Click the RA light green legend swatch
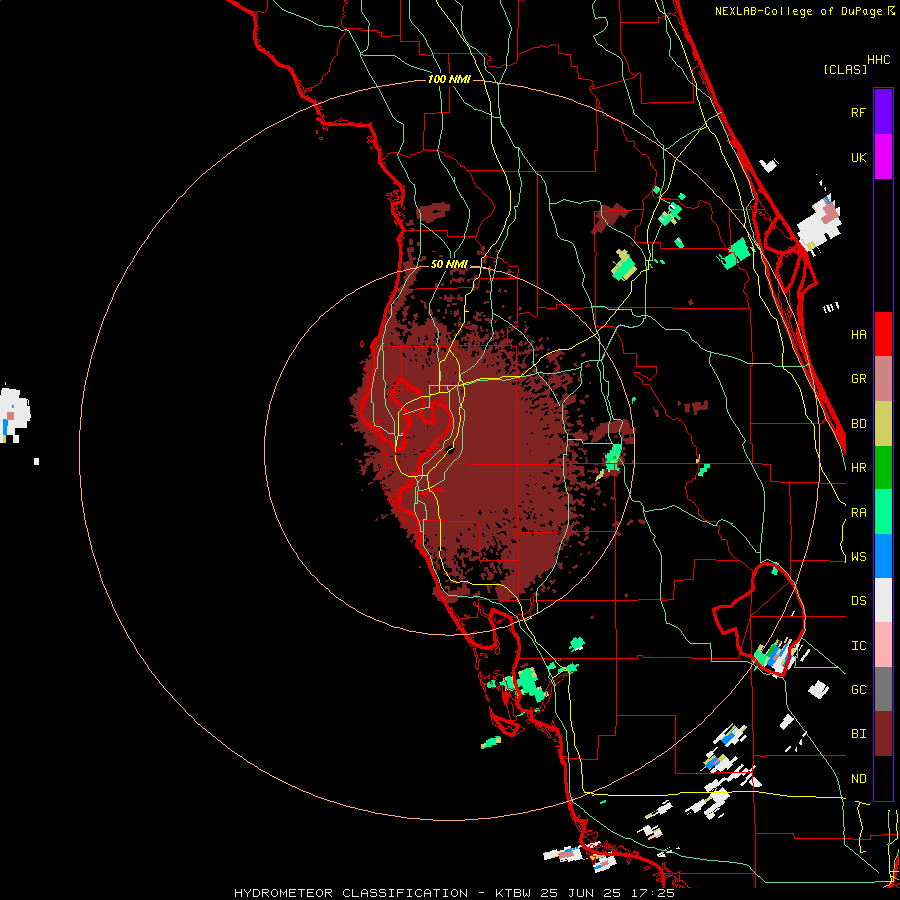Viewport: 900px width, 900px height. click(883, 512)
